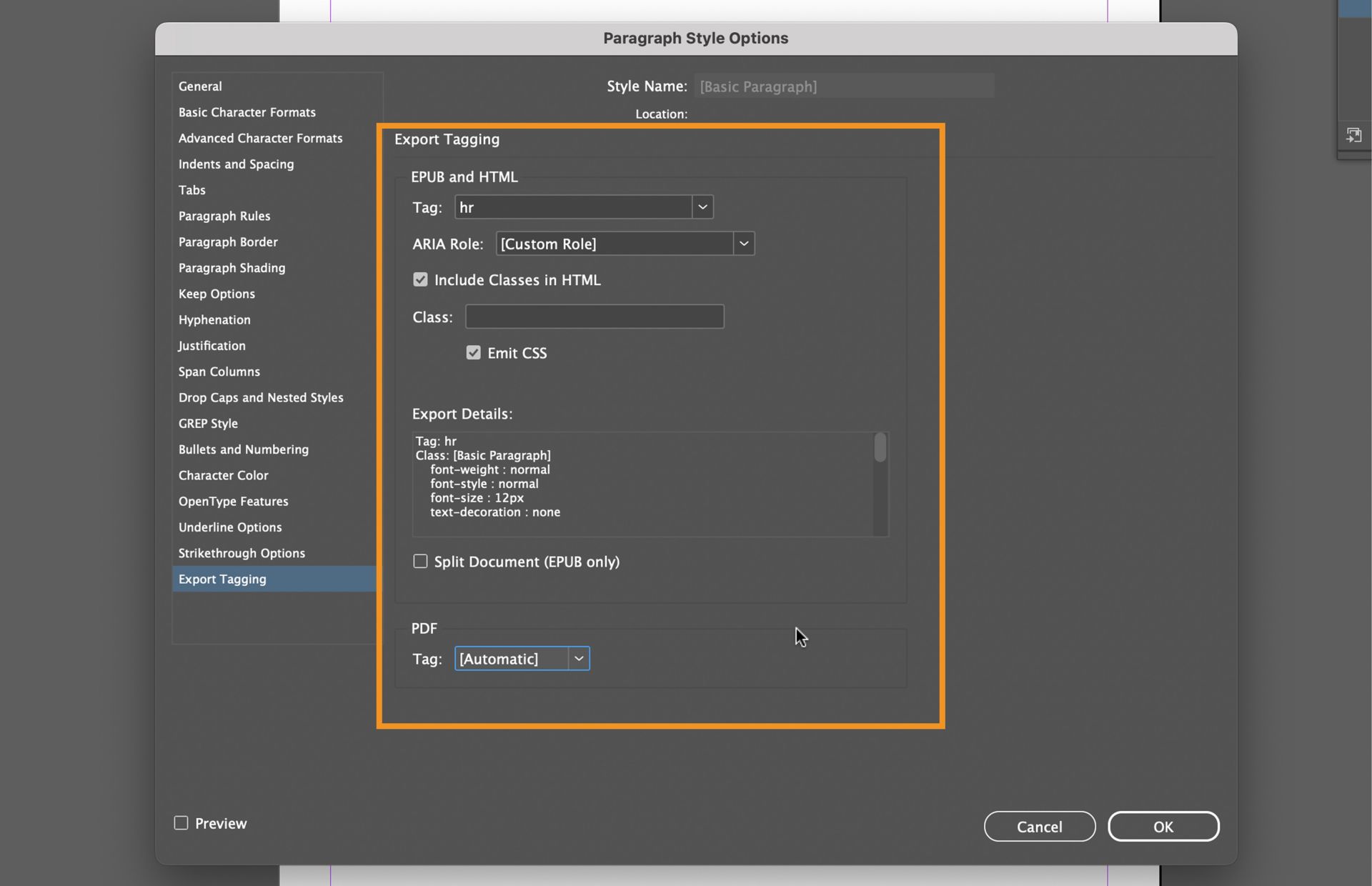The height and width of the screenshot is (886, 1372).
Task: Click the Cancel button
Action: (x=1039, y=827)
